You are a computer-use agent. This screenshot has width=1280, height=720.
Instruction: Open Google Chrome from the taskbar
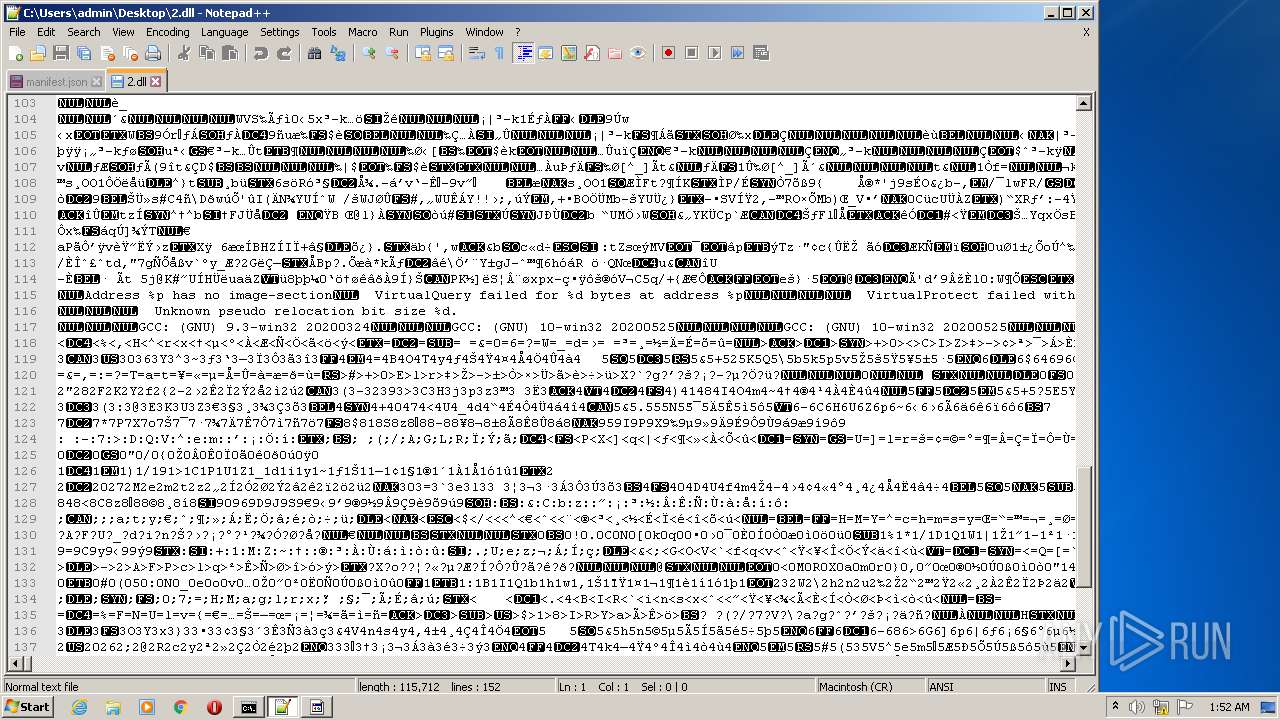tap(180, 707)
